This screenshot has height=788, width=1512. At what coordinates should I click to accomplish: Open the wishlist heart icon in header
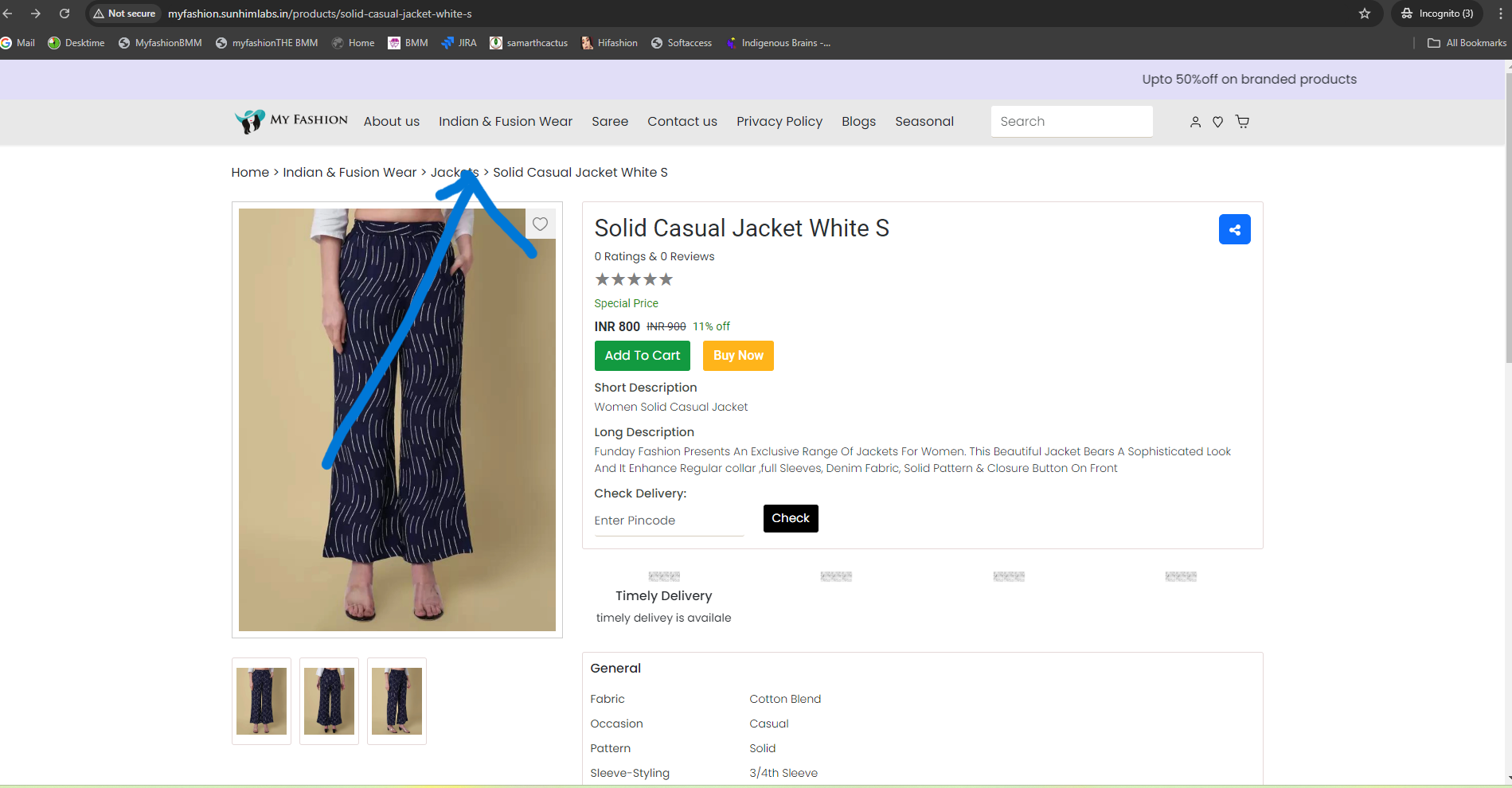coord(1217,122)
